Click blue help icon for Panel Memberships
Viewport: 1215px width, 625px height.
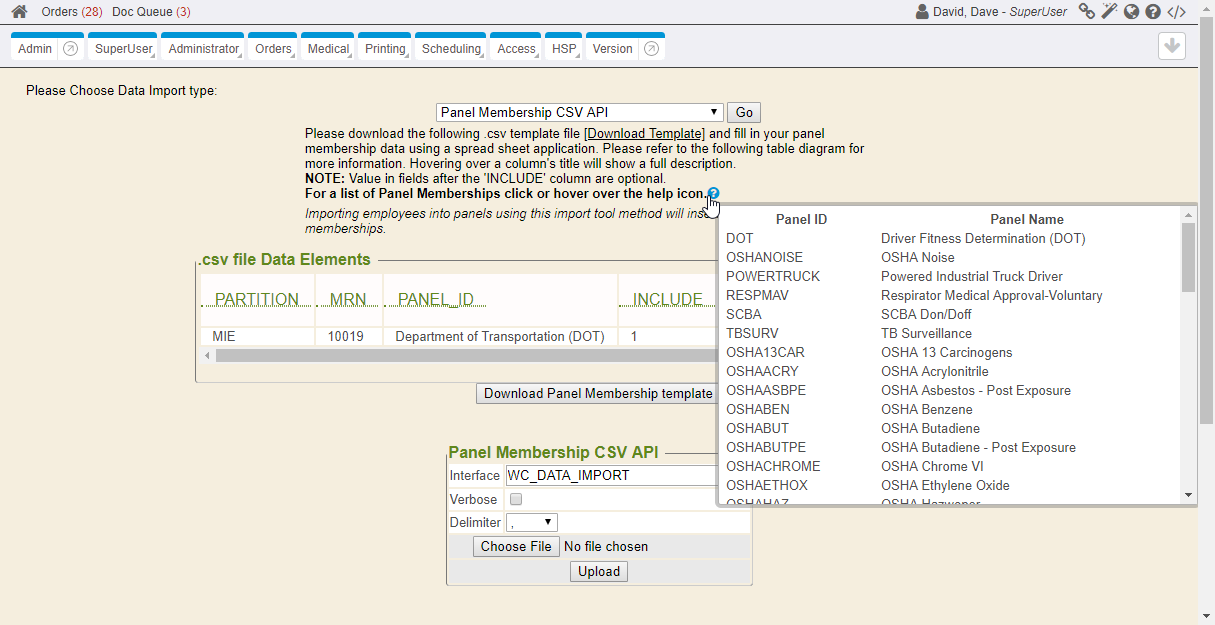[x=713, y=194]
